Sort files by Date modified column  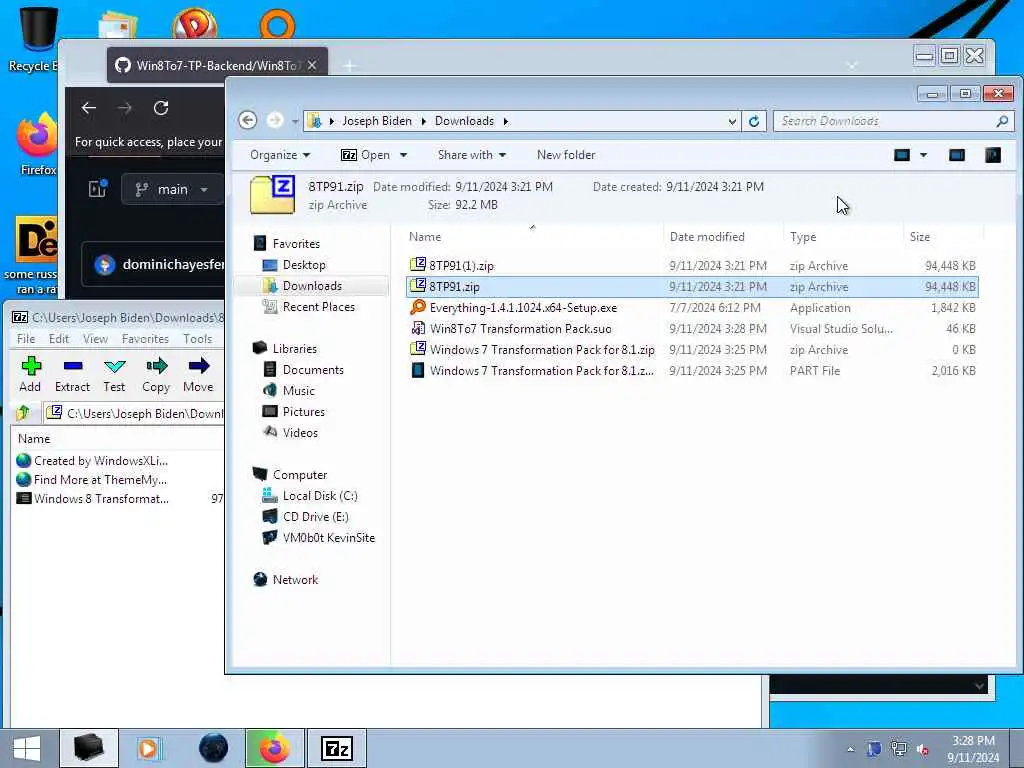click(x=707, y=236)
